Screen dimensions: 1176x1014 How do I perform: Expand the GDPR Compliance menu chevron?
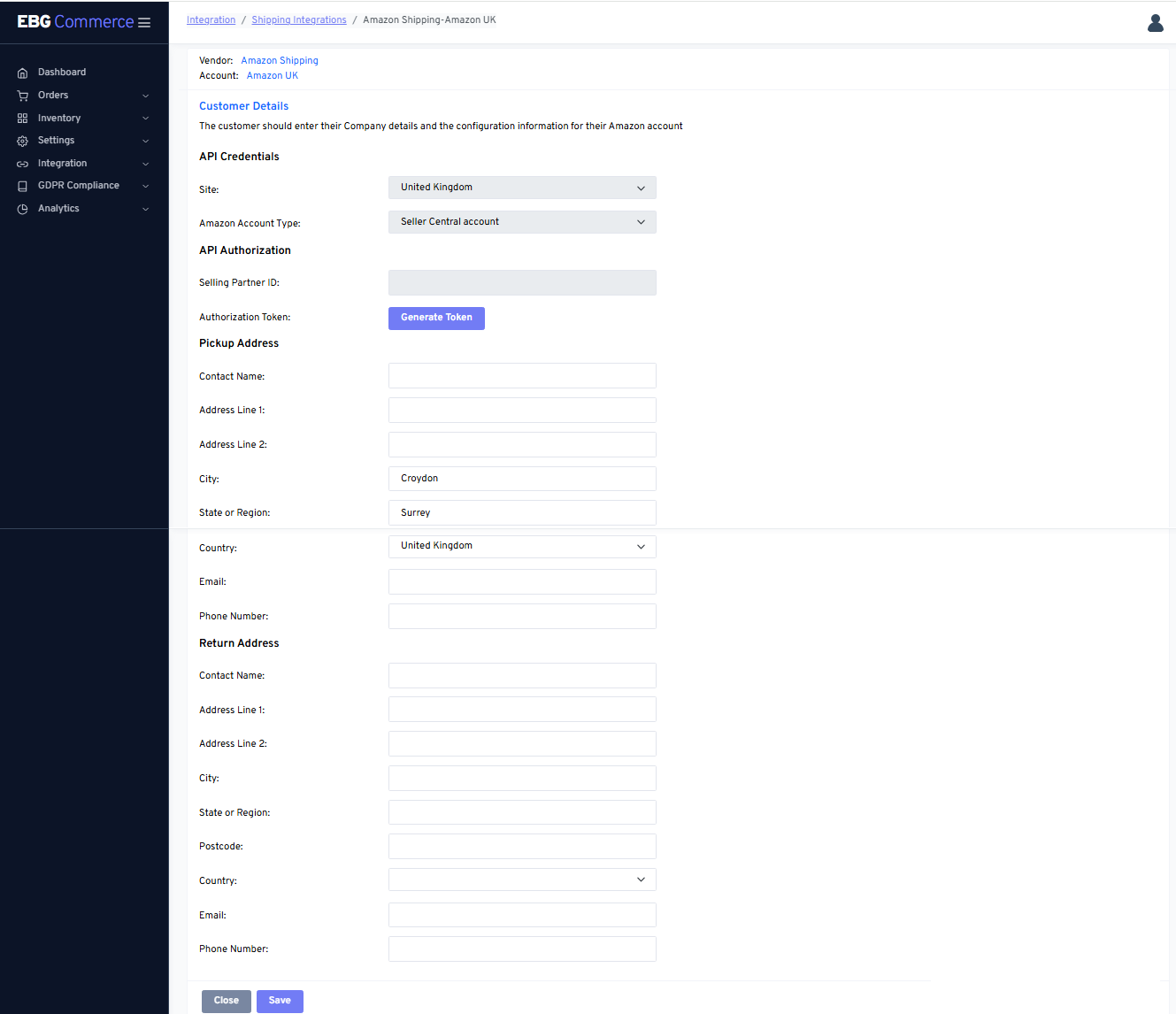(146, 186)
